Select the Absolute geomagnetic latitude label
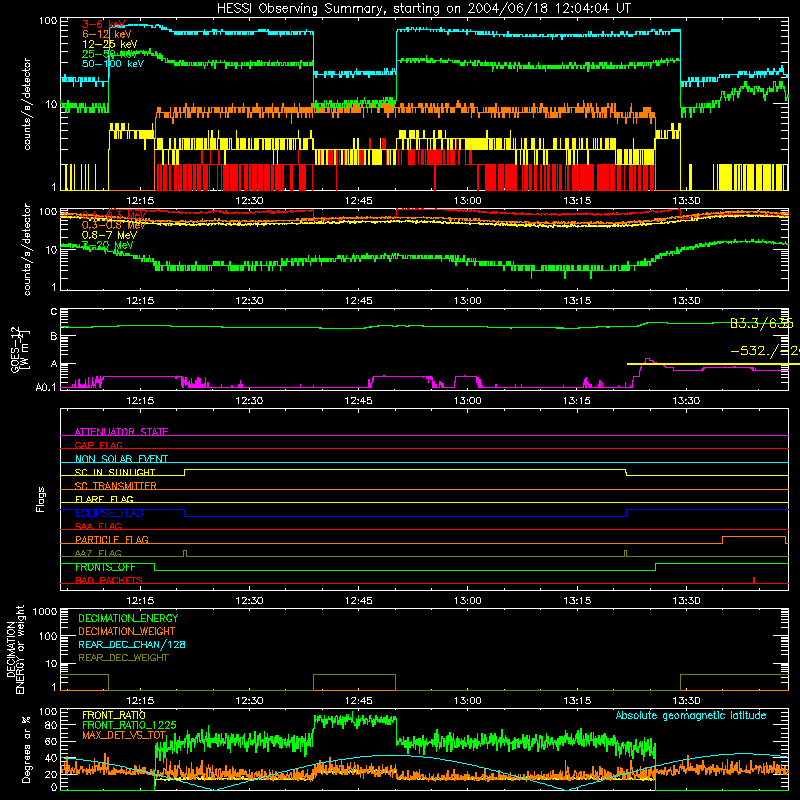The height and width of the screenshot is (800, 800). point(691,715)
